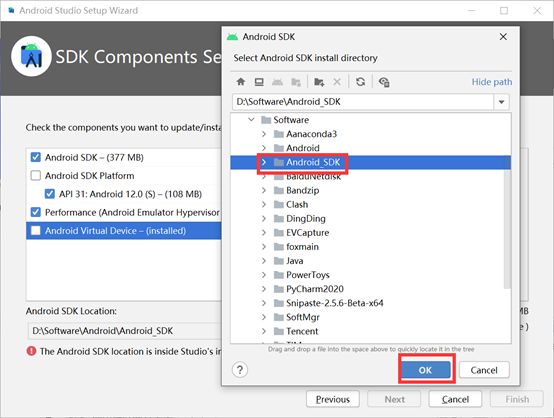Click the delete (X) toolbar icon
This screenshot has height=418, width=554.
click(x=337, y=82)
